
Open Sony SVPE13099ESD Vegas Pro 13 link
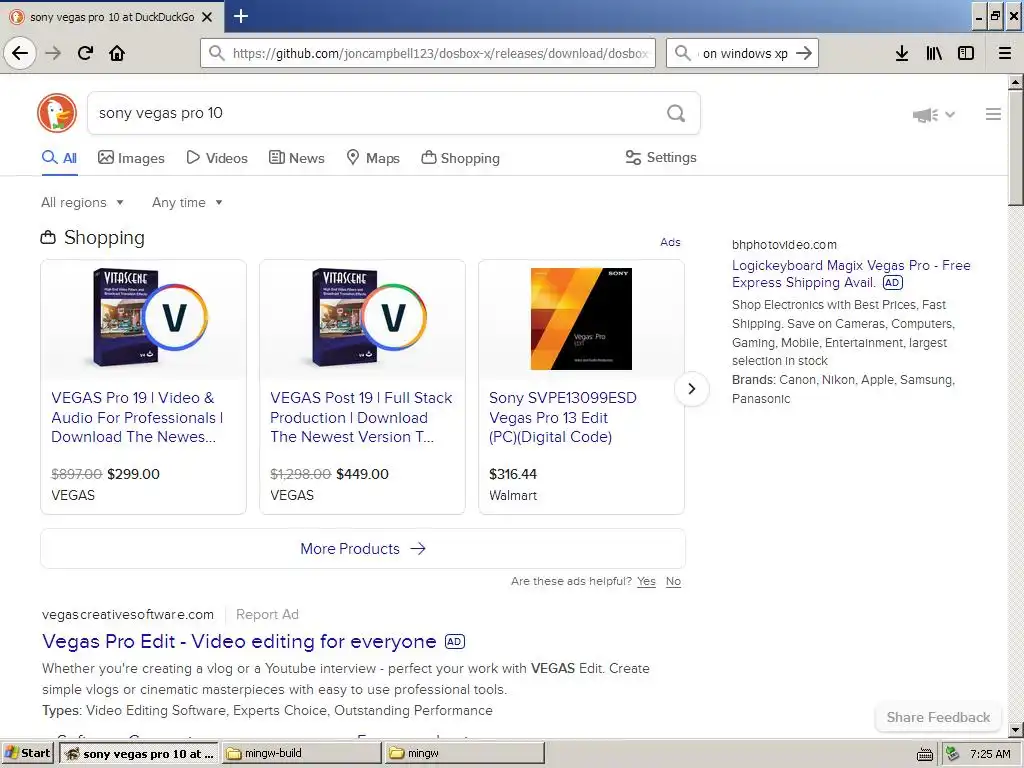[562, 417]
